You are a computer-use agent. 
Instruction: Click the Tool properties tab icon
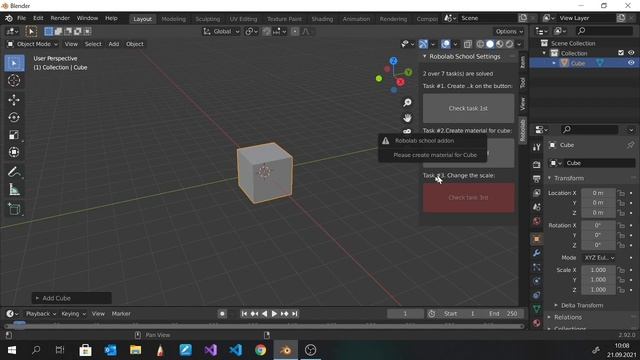click(537, 147)
